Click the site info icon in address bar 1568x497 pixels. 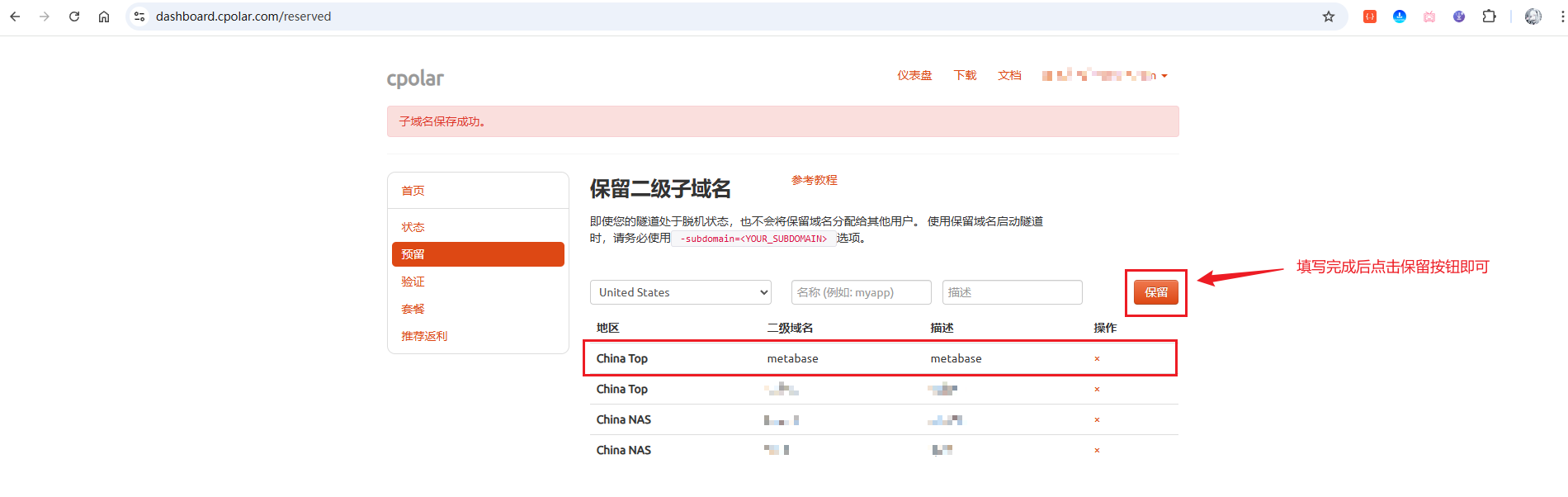(x=139, y=17)
